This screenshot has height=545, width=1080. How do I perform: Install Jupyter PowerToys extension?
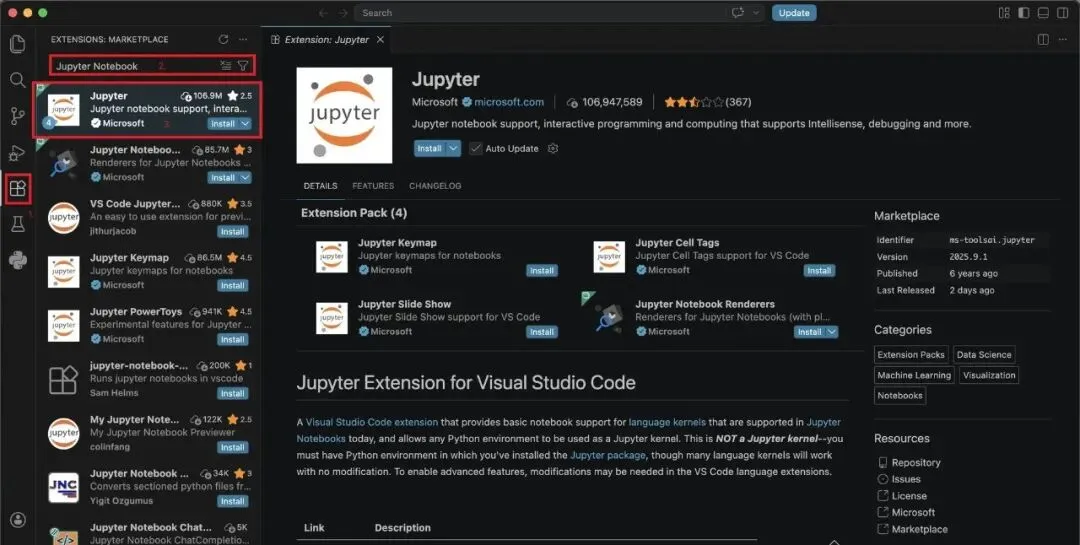click(233, 340)
